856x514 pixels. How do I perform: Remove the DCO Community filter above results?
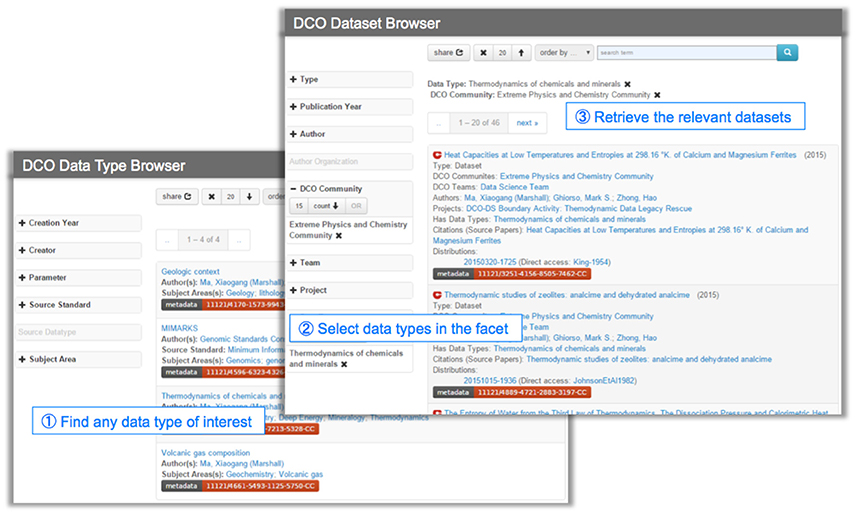[x=657, y=95]
